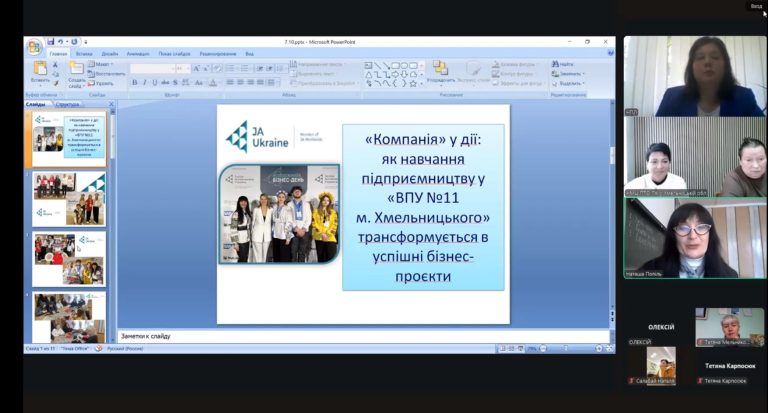This screenshot has height=413, width=768.
Task: Click the Create slide (Создать слайд) icon
Action: (x=76, y=69)
